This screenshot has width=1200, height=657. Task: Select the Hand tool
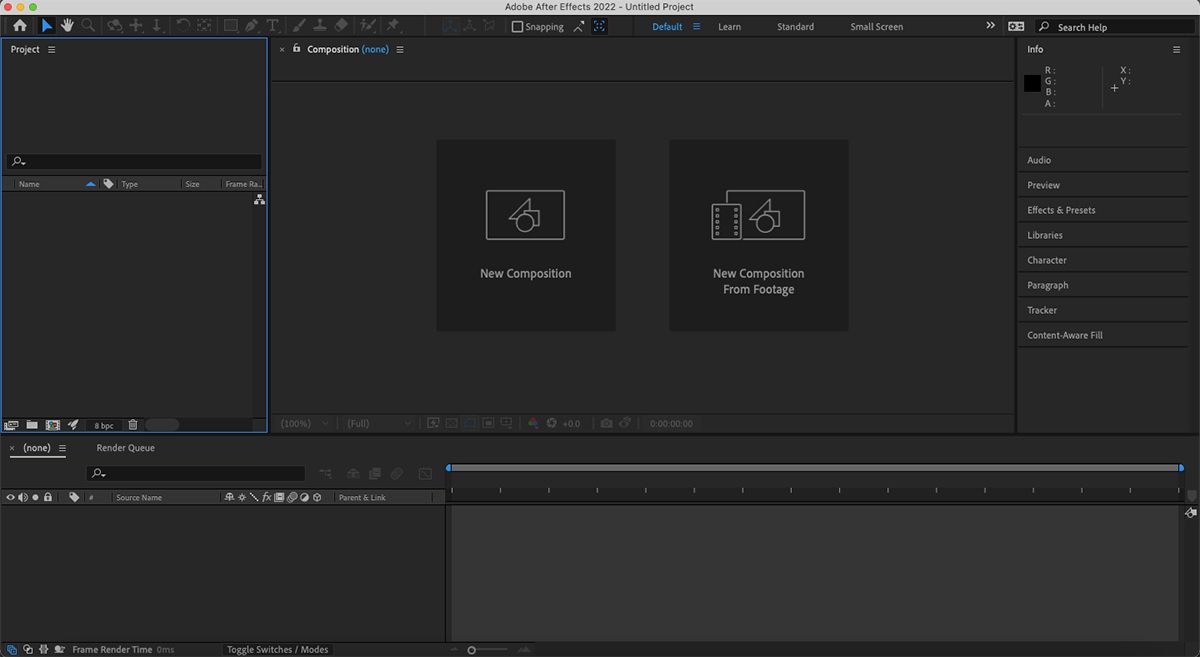point(67,25)
